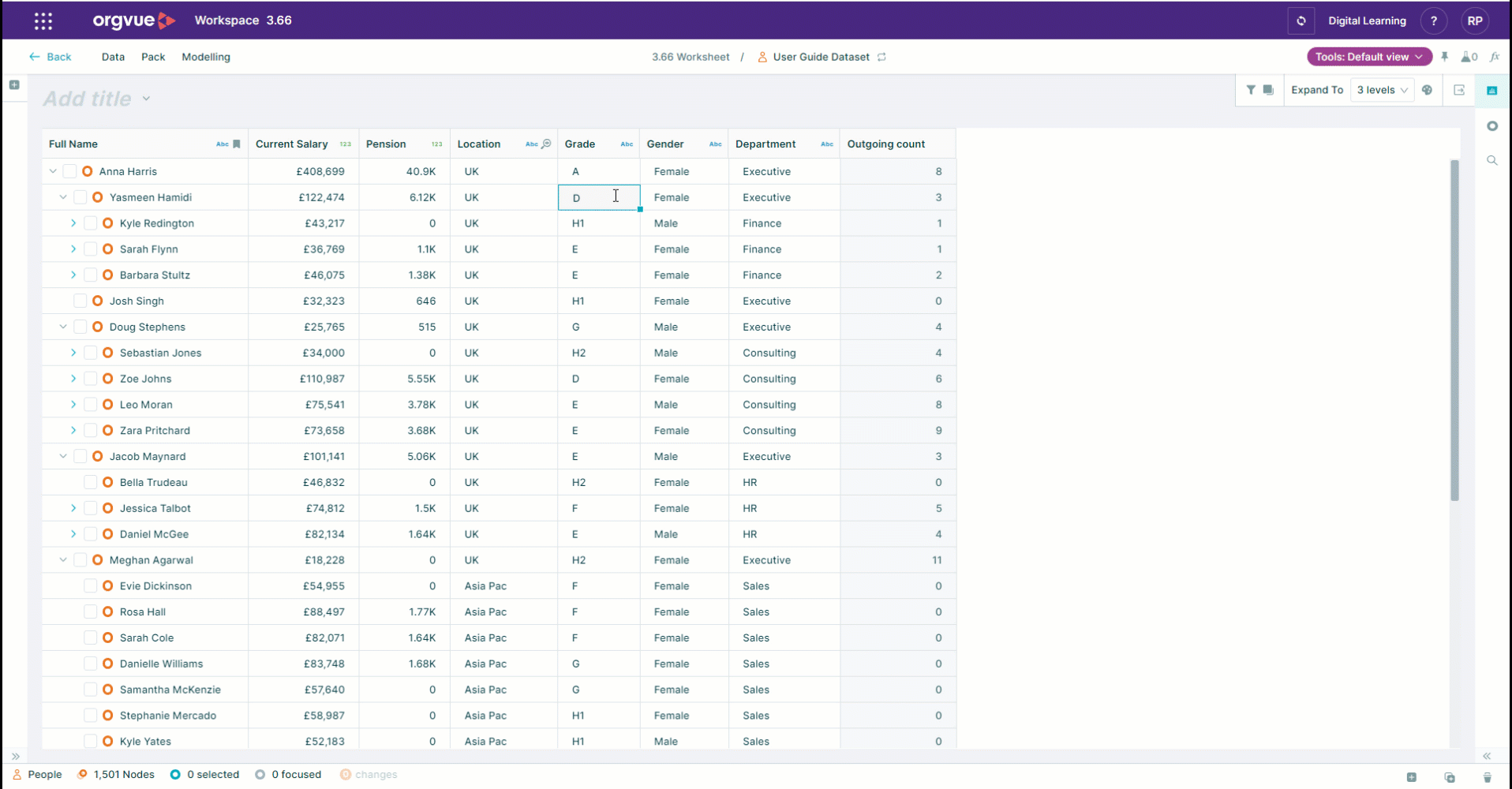The width and height of the screenshot is (1512, 789).
Task: Sort by Current Salary column header
Action: pos(291,144)
